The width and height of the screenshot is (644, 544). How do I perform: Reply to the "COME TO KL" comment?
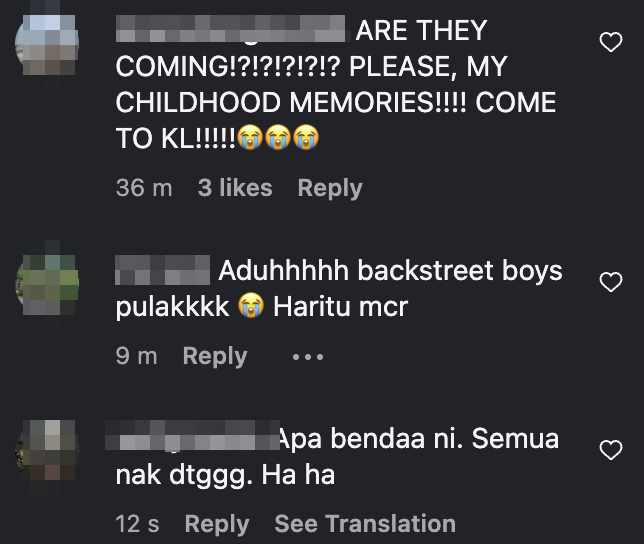tap(330, 188)
